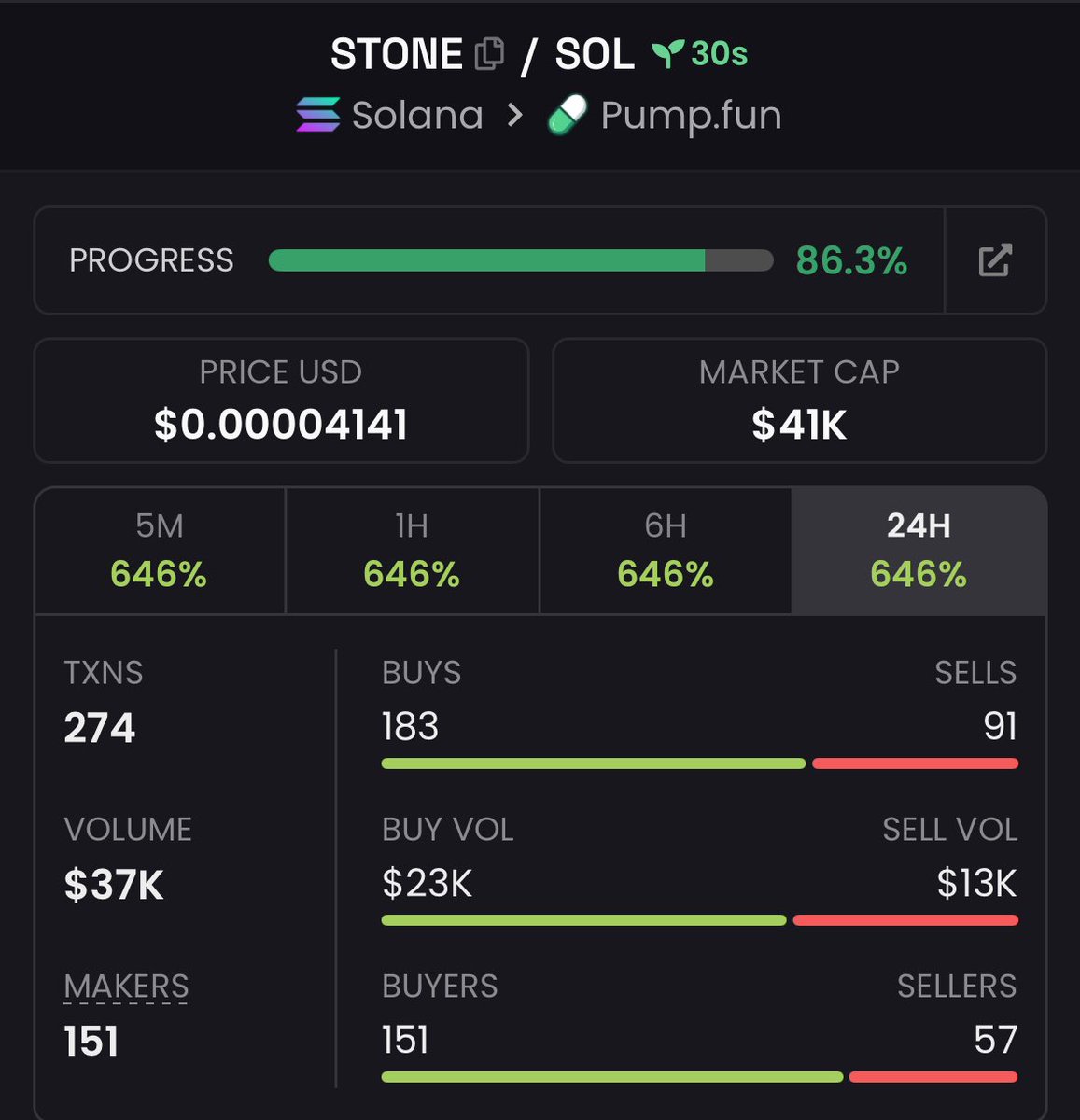
Task: Click the MAKERS underlined label
Action: click(x=126, y=987)
